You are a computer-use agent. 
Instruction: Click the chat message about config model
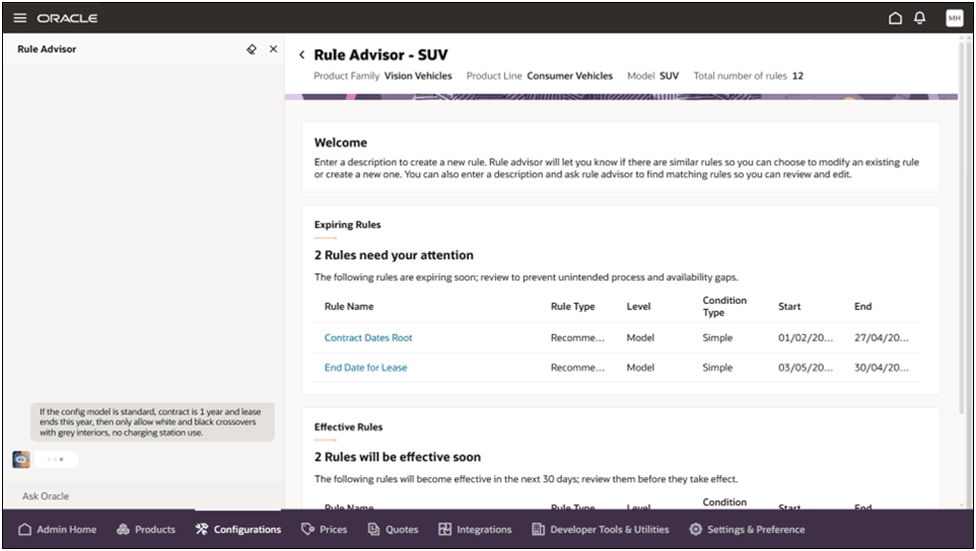(x=152, y=421)
